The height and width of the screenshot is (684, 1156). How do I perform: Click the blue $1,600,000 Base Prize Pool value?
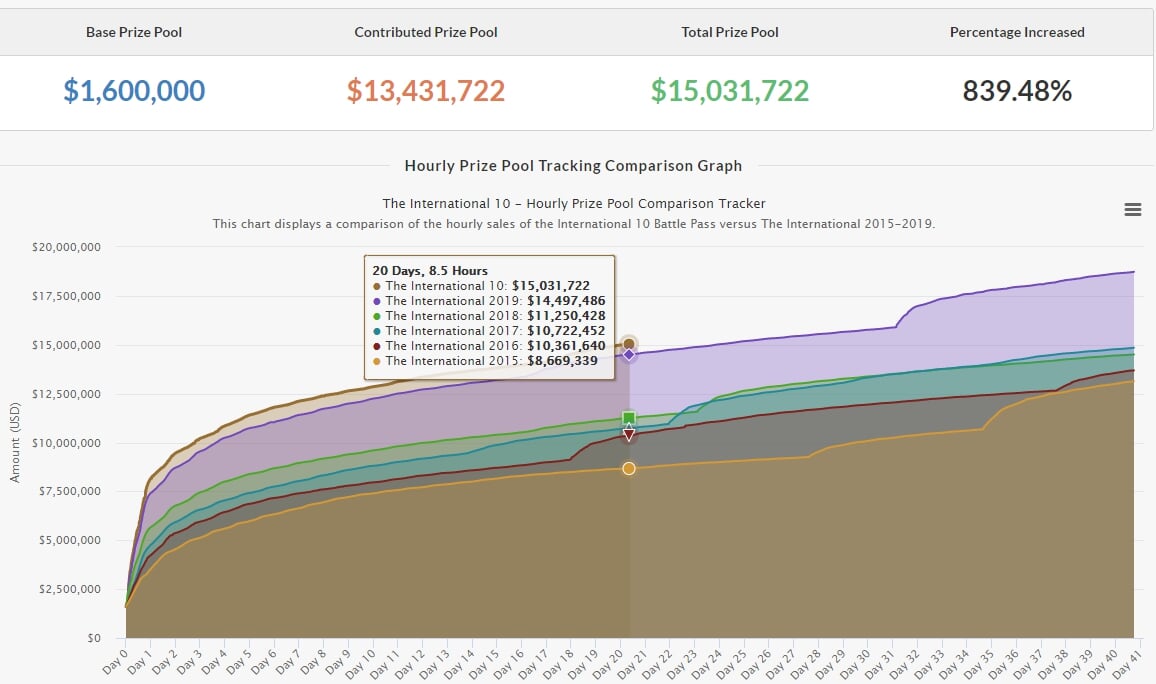(x=134, y=91)
